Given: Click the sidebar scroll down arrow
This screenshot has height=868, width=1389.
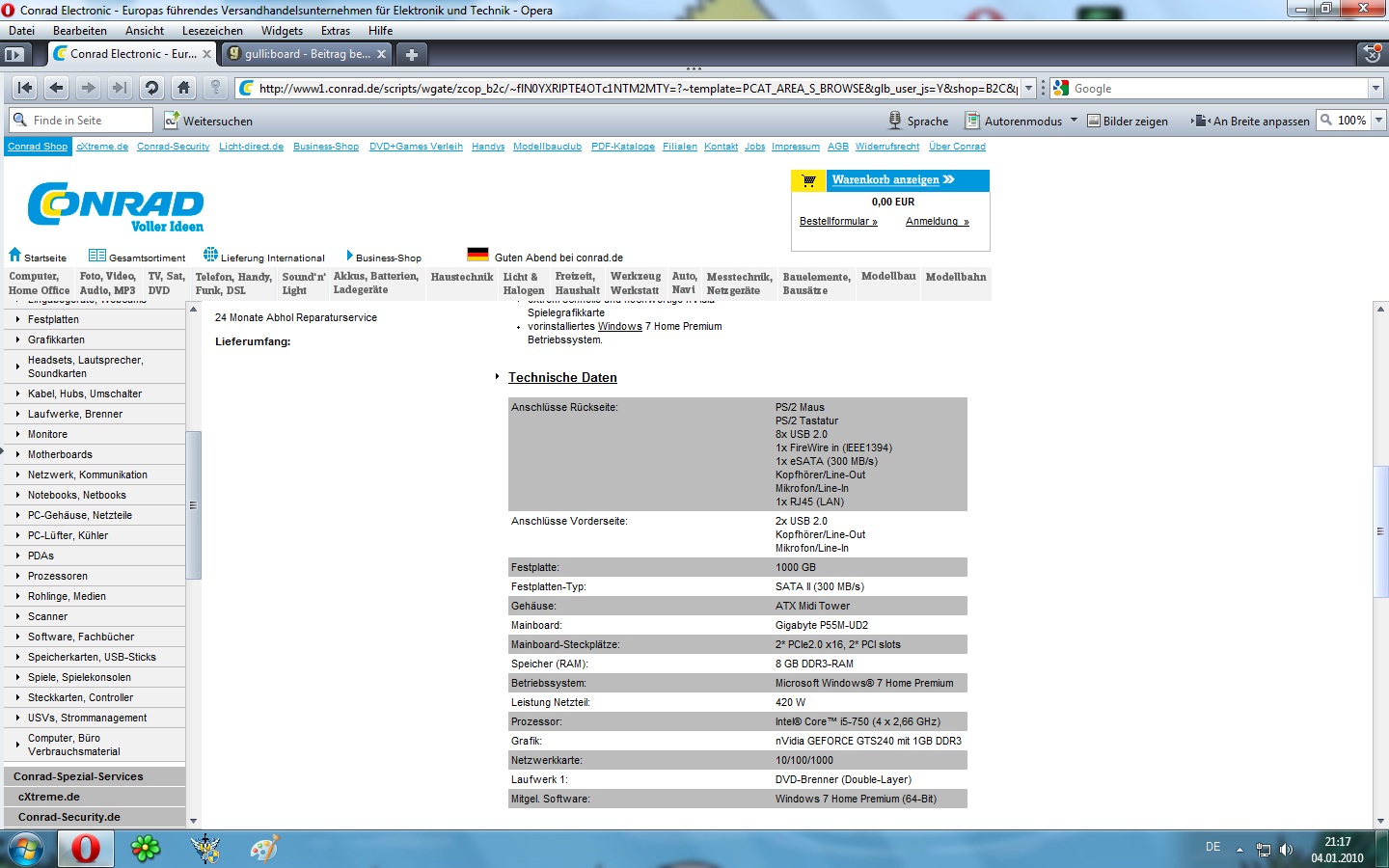Looking at the screenshot, I should click(193, 821).
